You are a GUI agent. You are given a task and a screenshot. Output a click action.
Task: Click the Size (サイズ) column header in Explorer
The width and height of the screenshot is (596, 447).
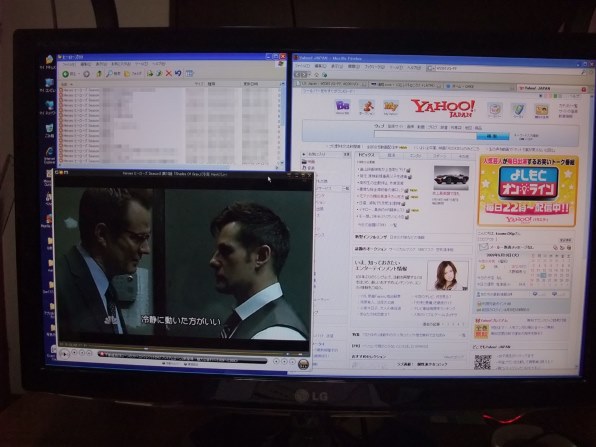(x=199, y=84)
